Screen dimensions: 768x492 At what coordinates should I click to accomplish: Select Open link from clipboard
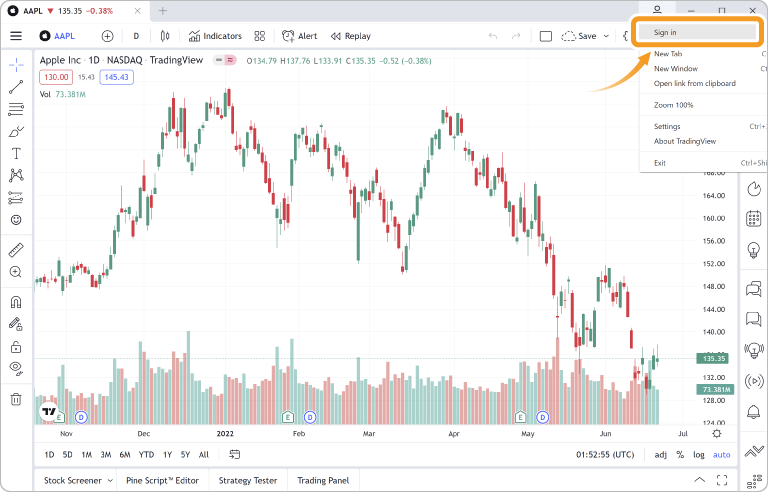pos(695,83)
